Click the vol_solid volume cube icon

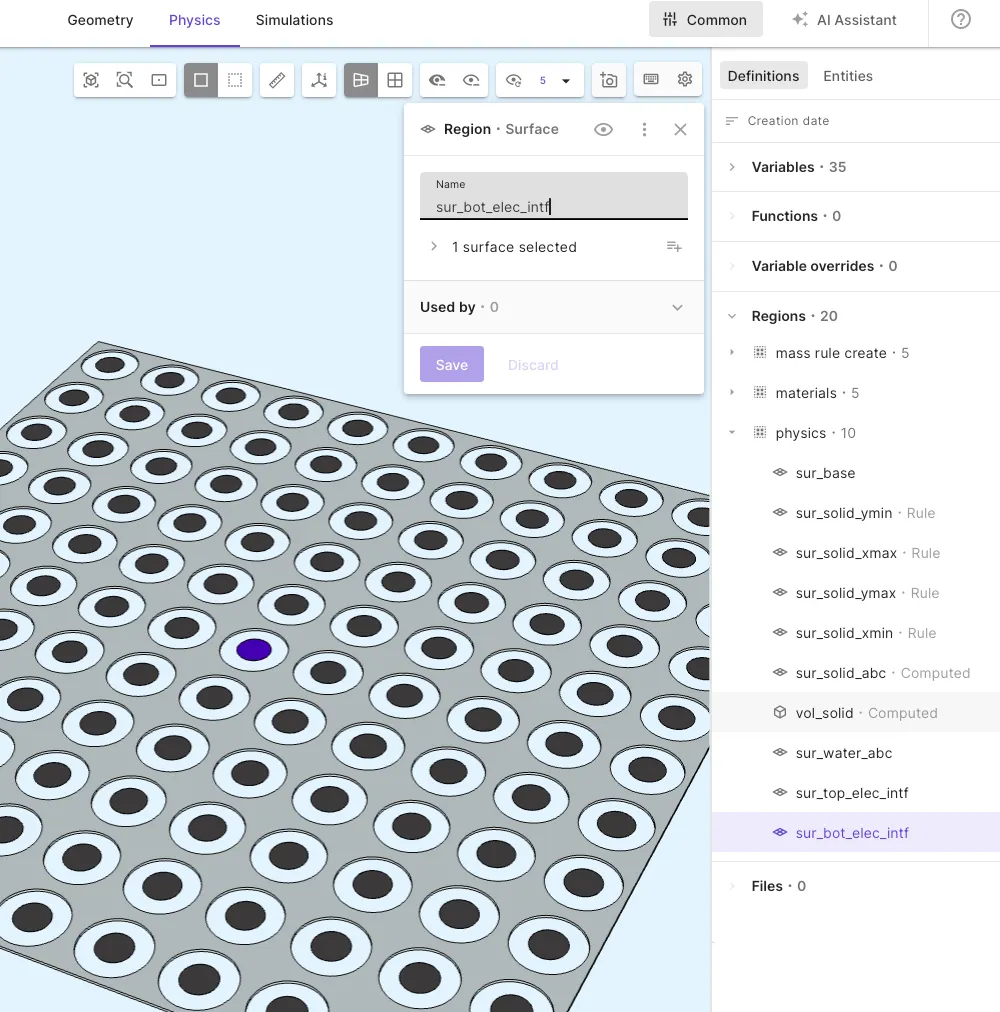(780, 713)
